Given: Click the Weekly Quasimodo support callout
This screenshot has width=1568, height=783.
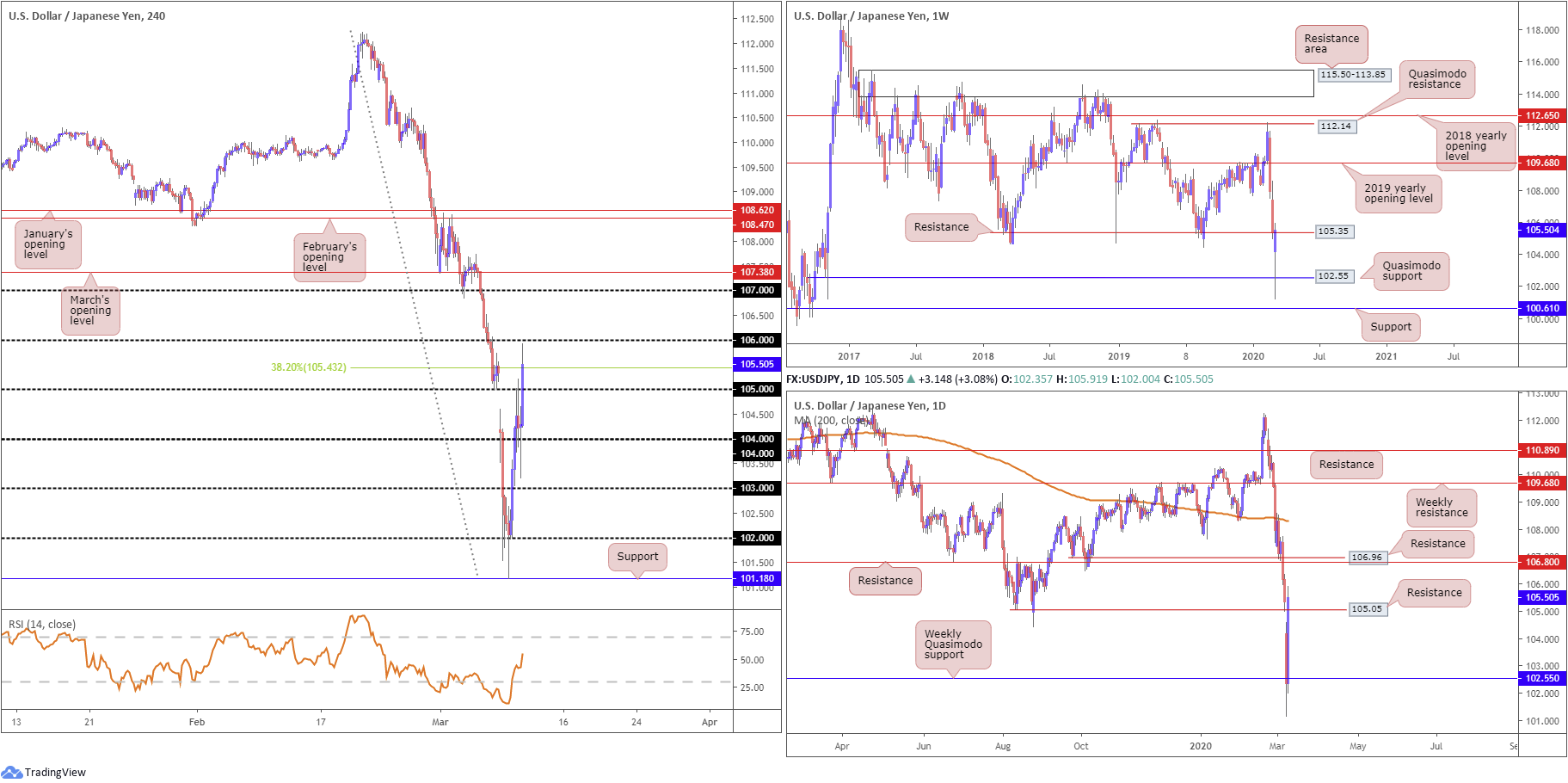Looking at the screenshot, I should point(953,644).
